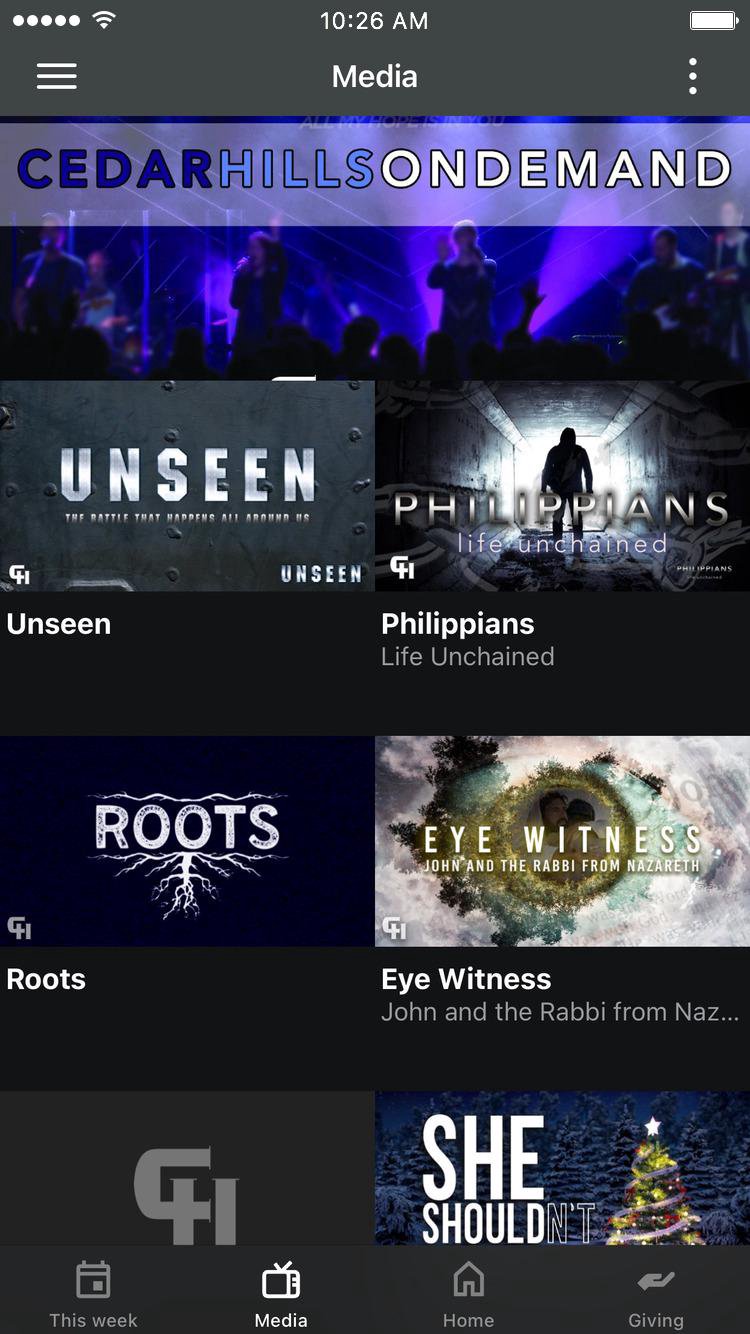The height and width of the screenshot is (1334, 750).
Task: Open the three-dot overflow menu
Action: tap(692, 77)
